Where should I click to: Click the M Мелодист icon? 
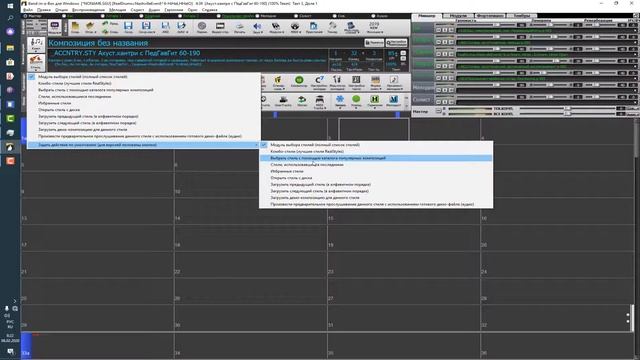coord(393,100)
